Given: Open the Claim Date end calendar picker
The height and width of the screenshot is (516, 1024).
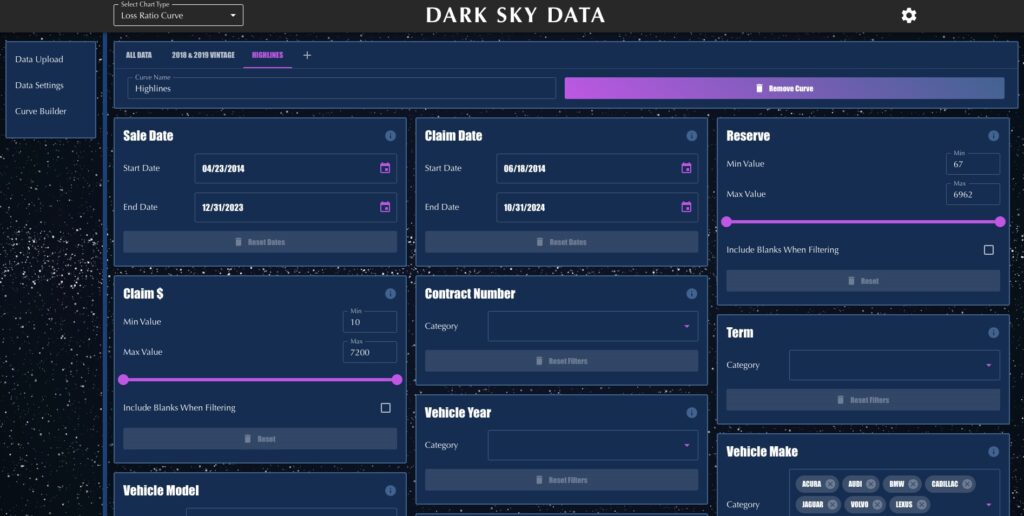Looking at the screenshot, I should (686, 207).
